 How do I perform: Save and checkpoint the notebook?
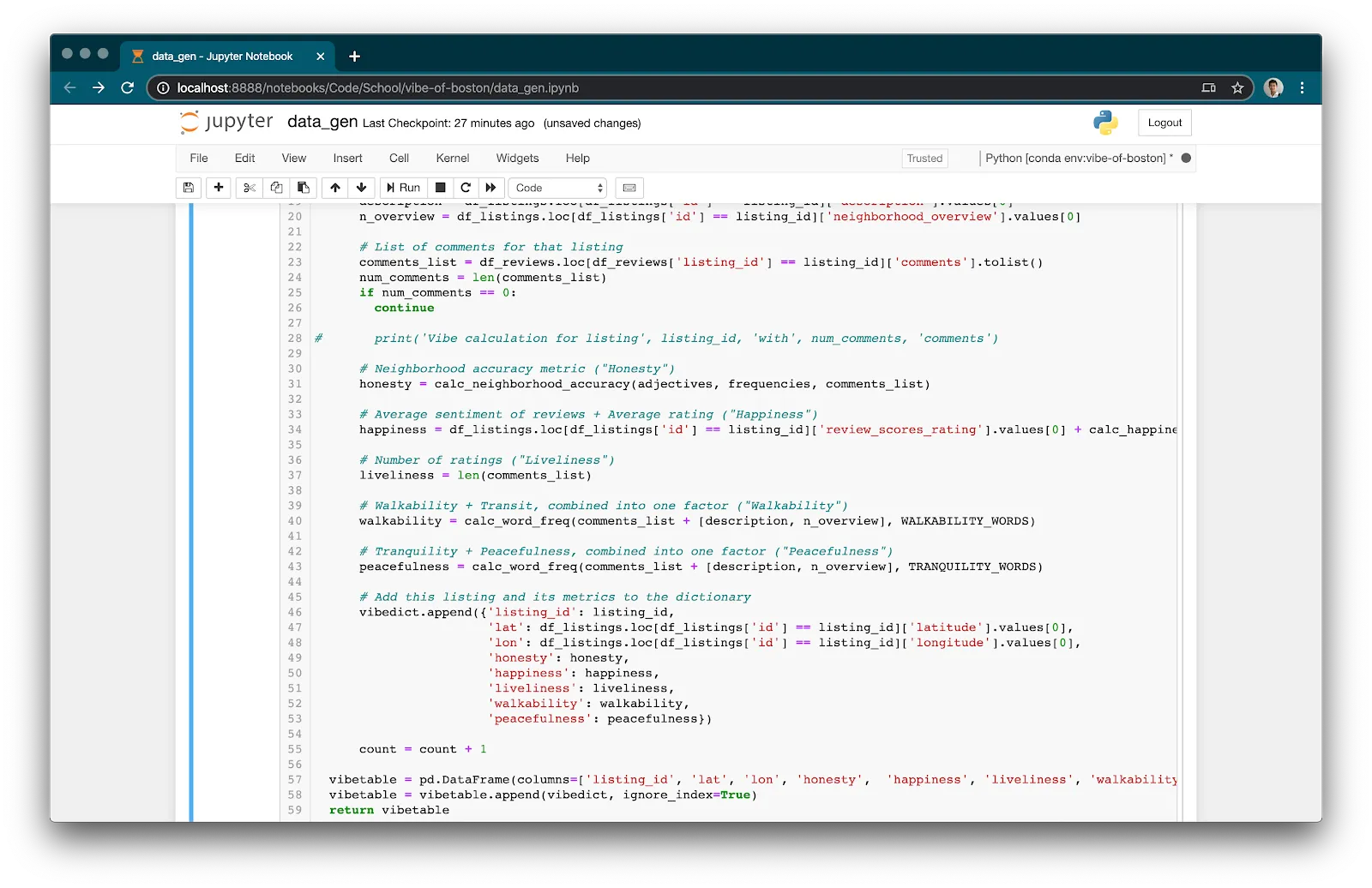189,188
